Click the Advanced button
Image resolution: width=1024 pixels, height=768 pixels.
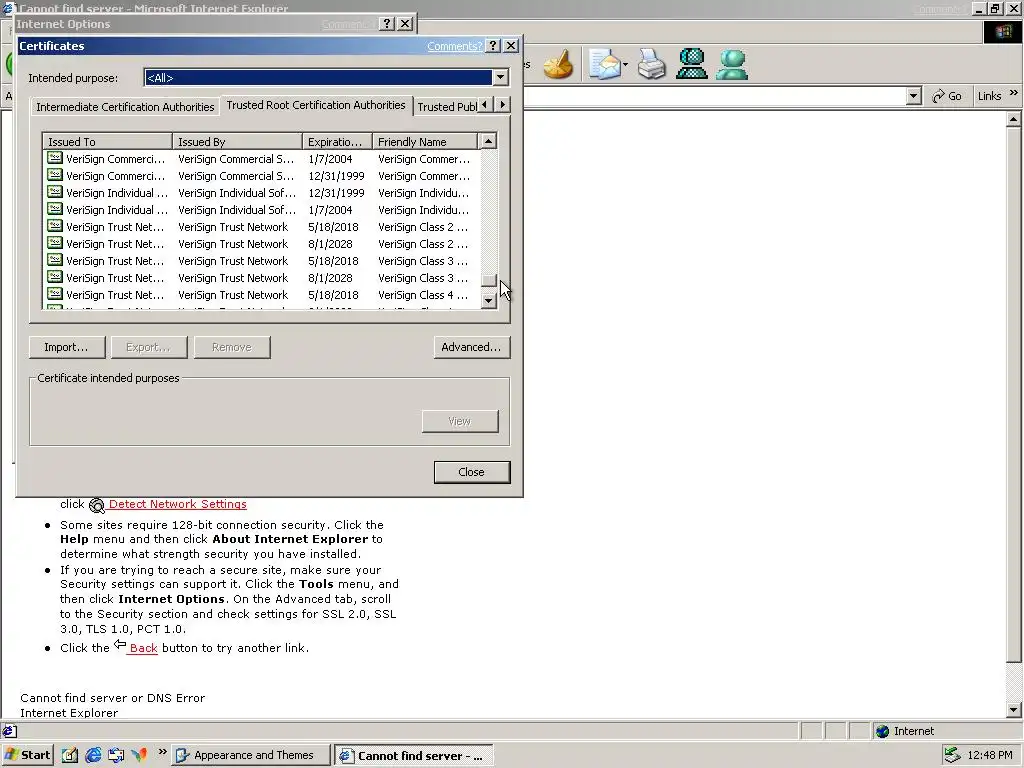[x=472, y=347]
